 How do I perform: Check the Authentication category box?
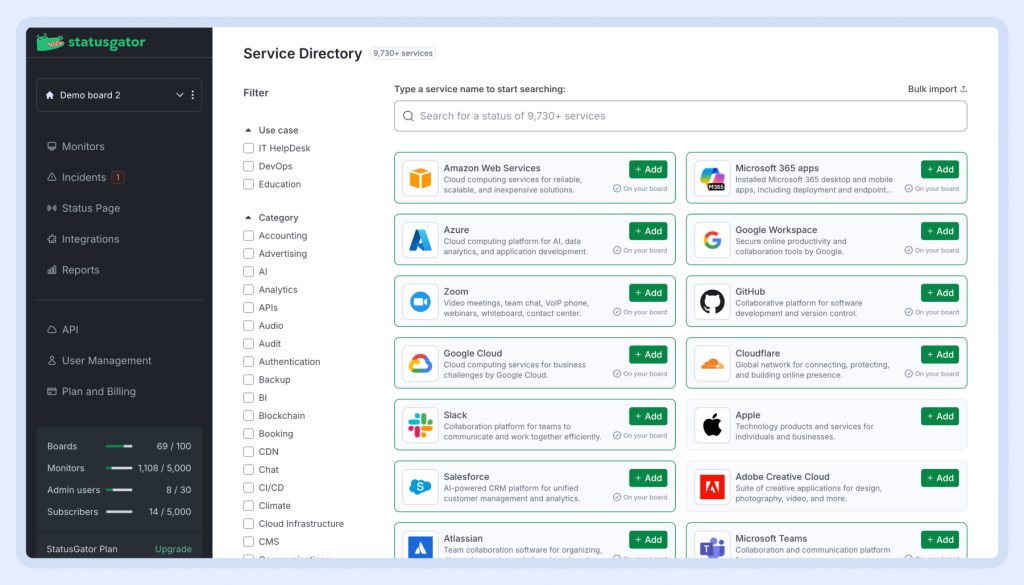248,362
